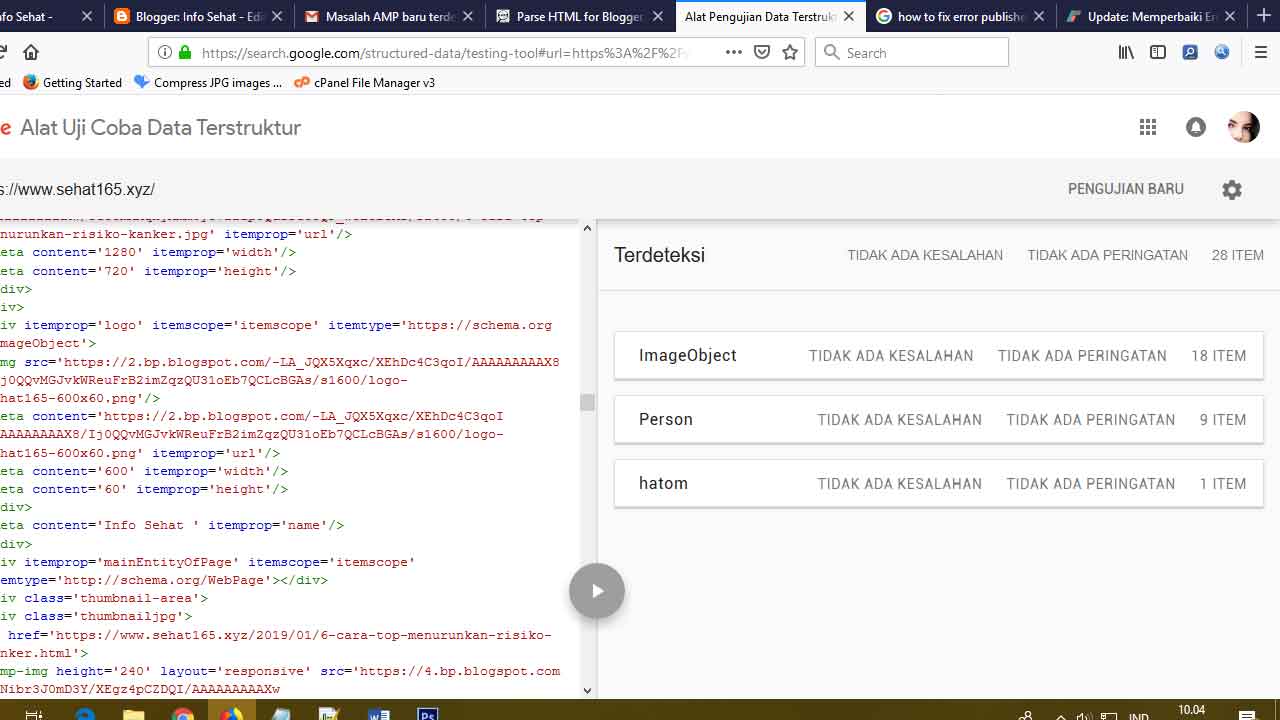Show site information padlock icon
The height and width of the screenshot is (720, 1280).
point(185,52)
